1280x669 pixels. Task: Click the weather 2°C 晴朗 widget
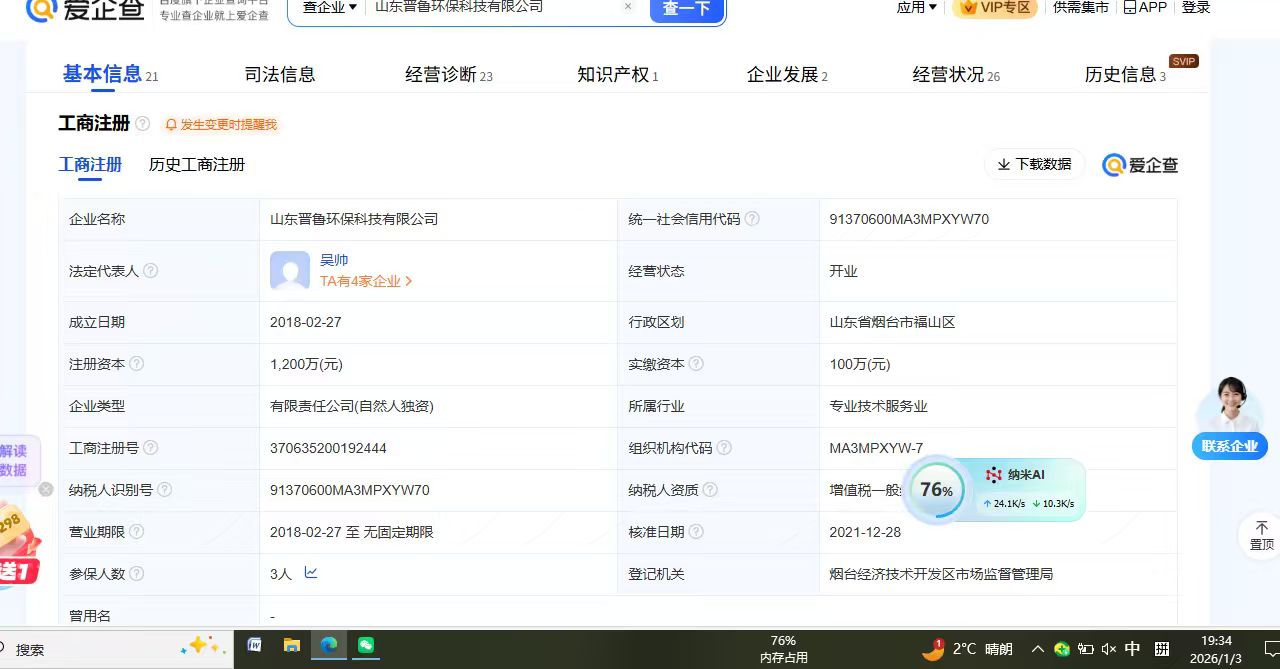point(967,649)
